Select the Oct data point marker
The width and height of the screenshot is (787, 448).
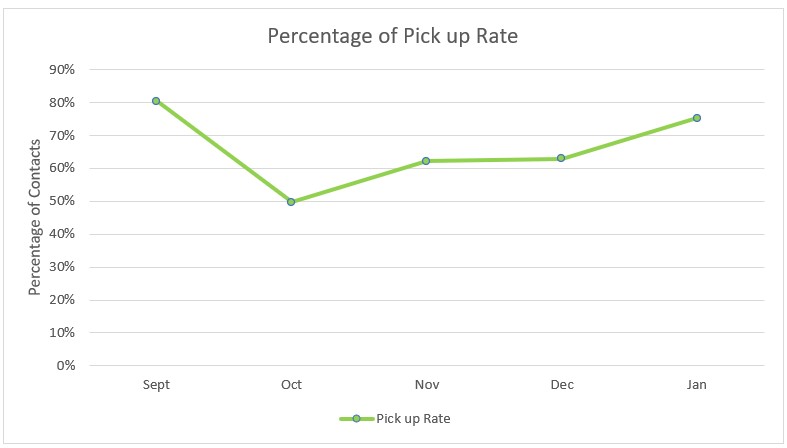pyautogui.click(x=291, y=202)
